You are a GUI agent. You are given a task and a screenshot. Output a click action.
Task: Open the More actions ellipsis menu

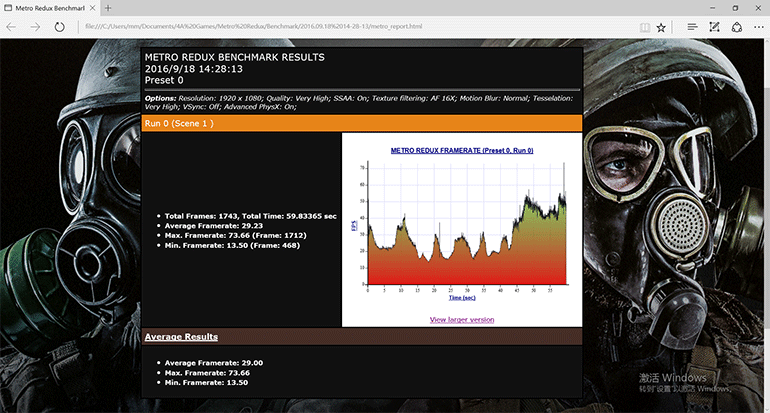[759, 28]
